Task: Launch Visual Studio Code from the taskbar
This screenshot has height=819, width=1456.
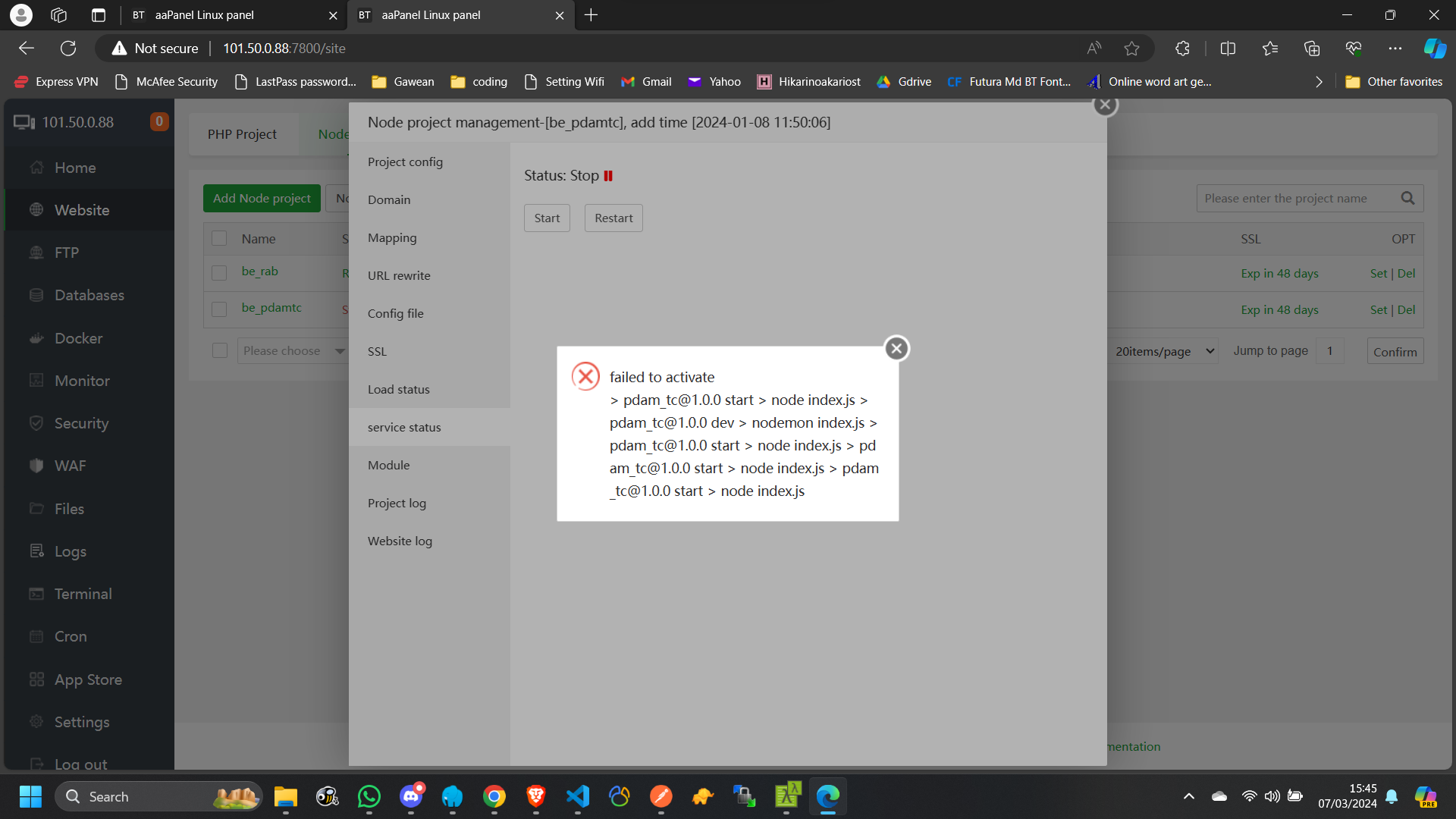Action: coord(577,796)
